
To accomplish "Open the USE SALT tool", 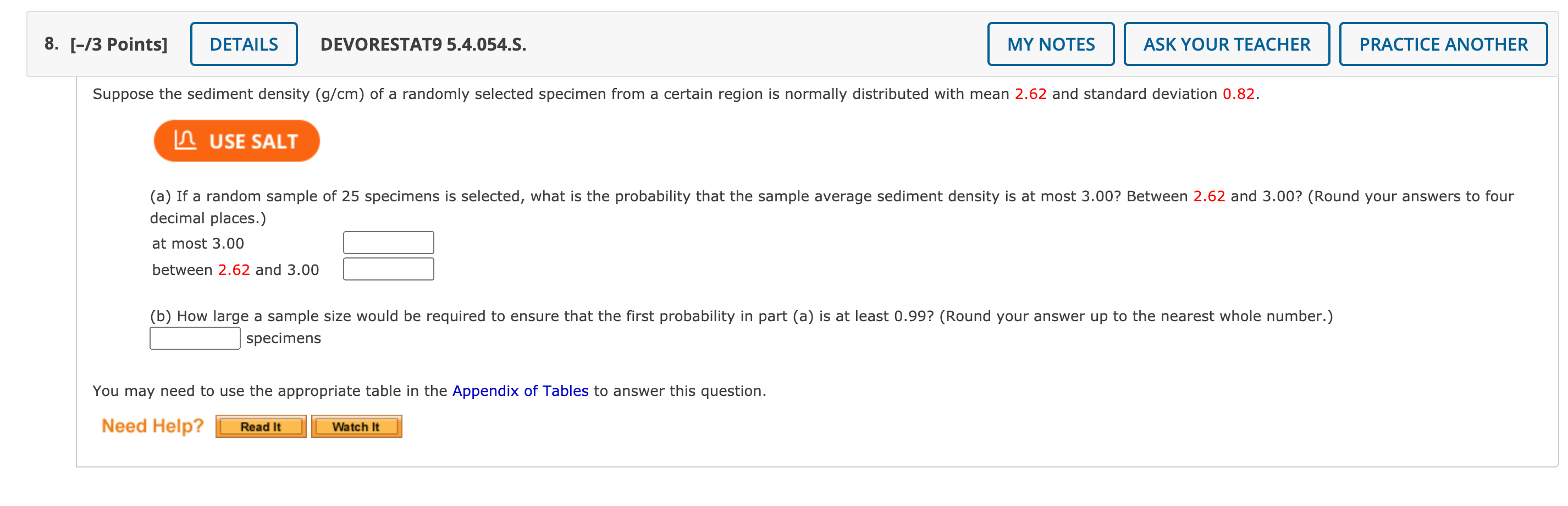I will pos(237,141).
